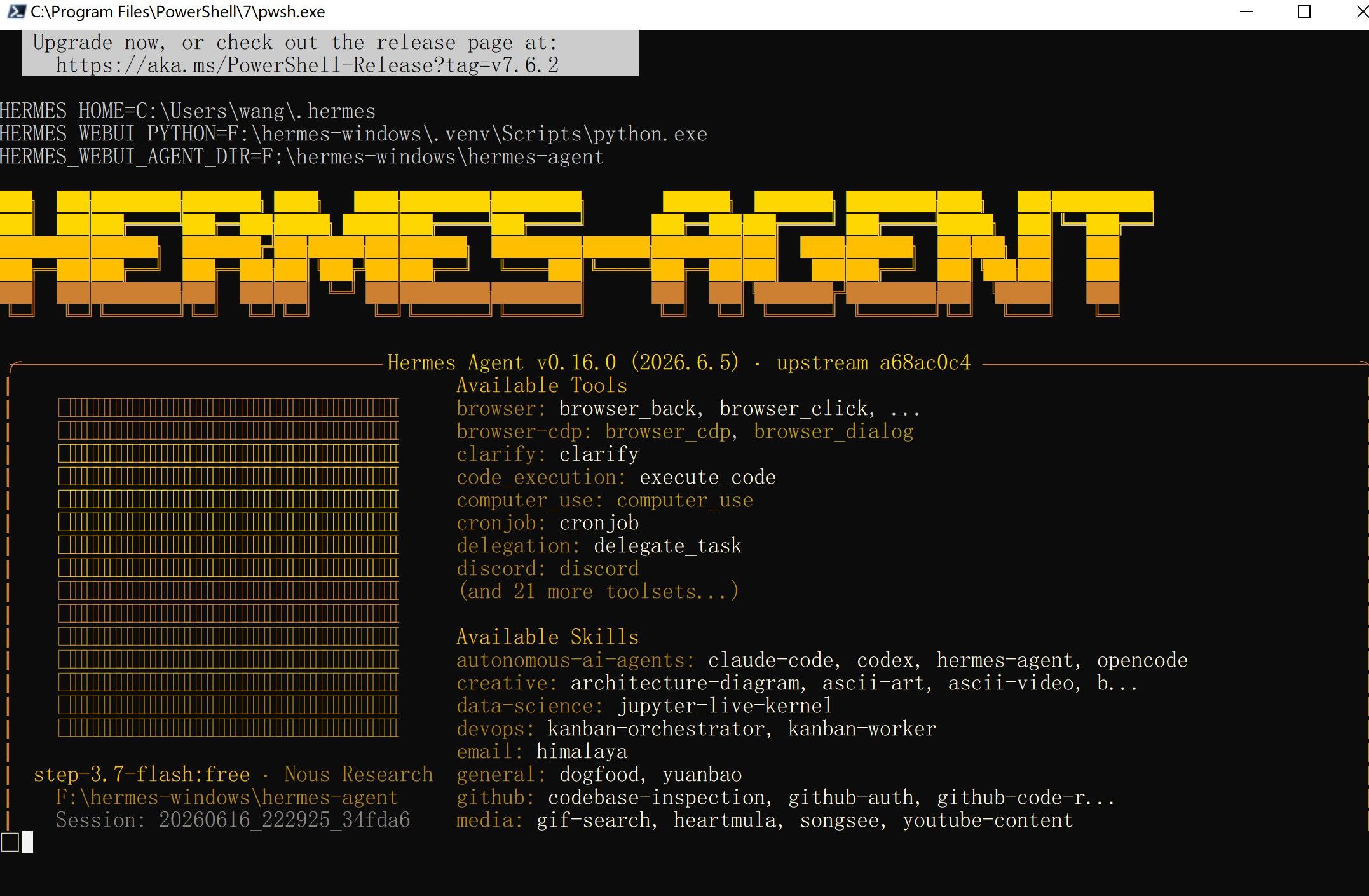Click the 'yuanbao' skill name
The width and height of the screenshot is (1369, 896).
[702, 775]
